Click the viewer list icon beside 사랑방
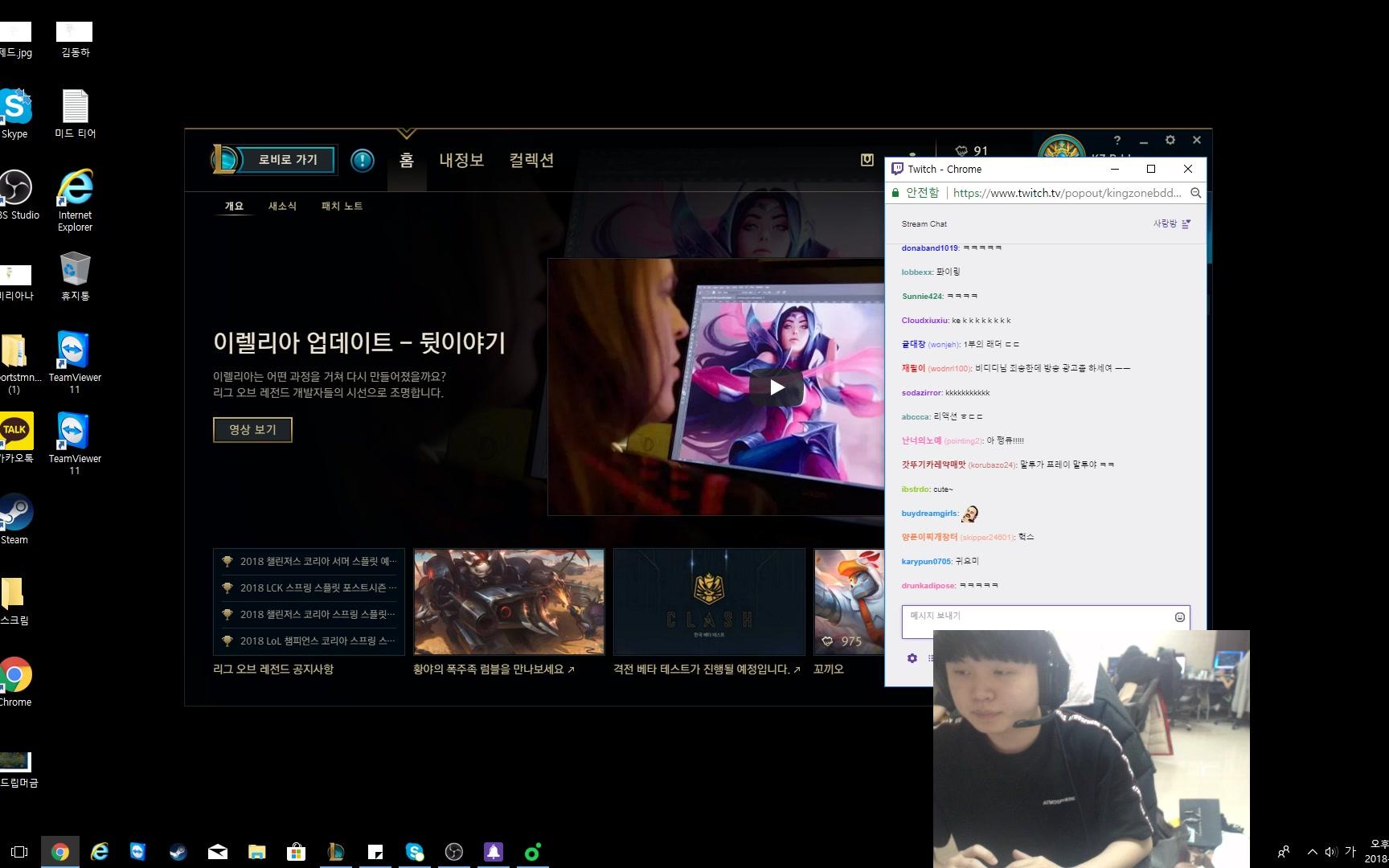The width and height of the screenshot is (1389, 868). tap(1187, 223)
